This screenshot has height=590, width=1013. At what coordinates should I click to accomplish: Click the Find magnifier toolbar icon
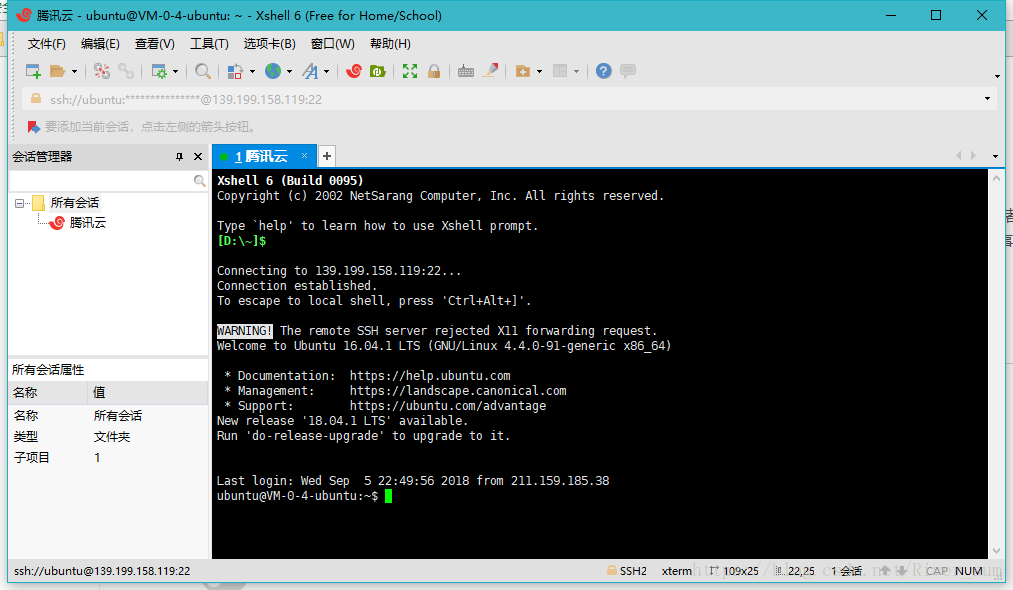click(203, 71)
